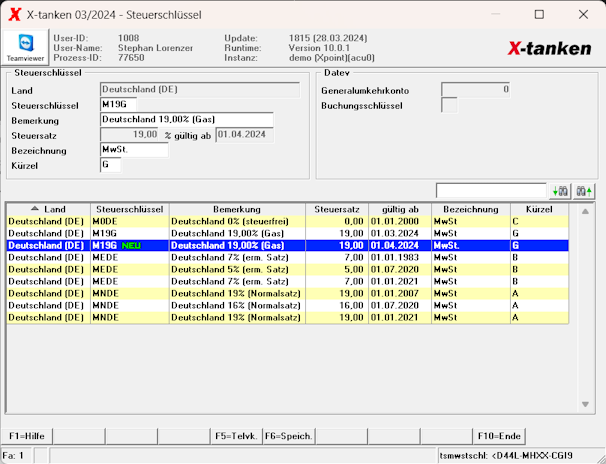Click the green NEU marker in the selected row
This screenshot has width=606, height=464.
pyautogui.click(x=131, y=246)
